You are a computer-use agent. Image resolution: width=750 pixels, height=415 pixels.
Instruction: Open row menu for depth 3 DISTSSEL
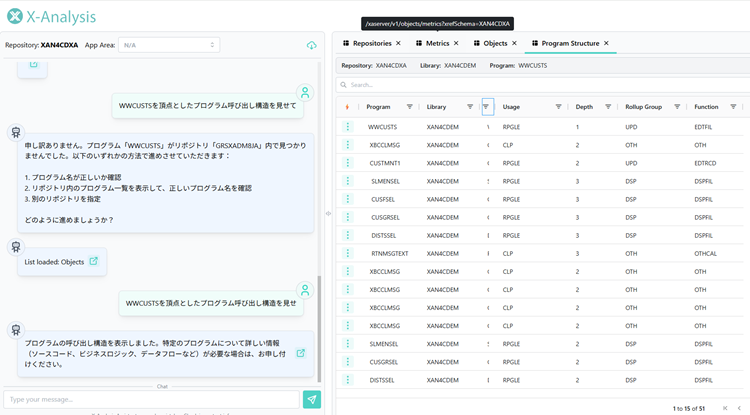[348, 235]
